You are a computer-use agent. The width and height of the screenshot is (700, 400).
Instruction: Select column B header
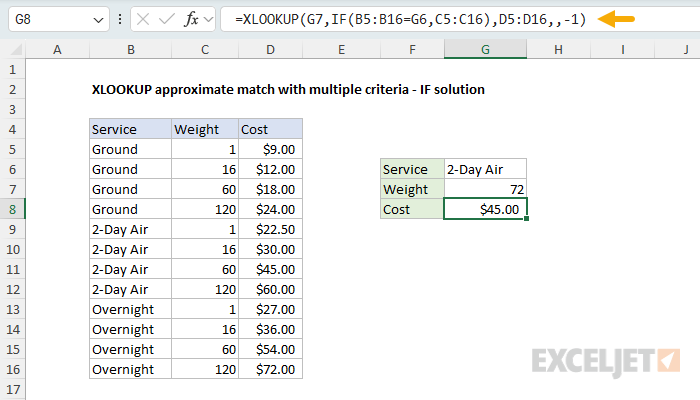click(x=130, y=50)
